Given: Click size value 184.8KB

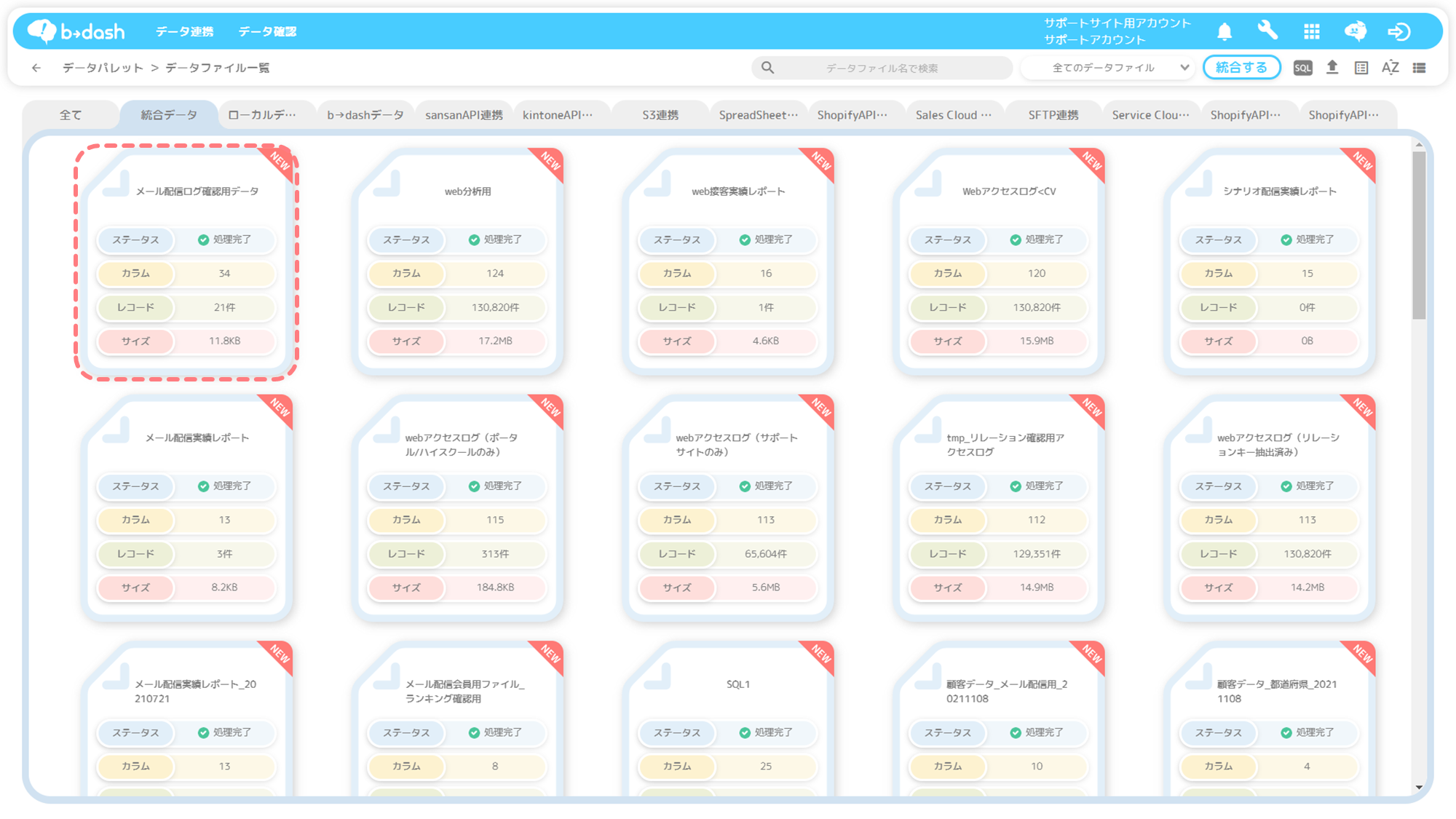Looking at the screenshot, I should (x=495, y=587).
